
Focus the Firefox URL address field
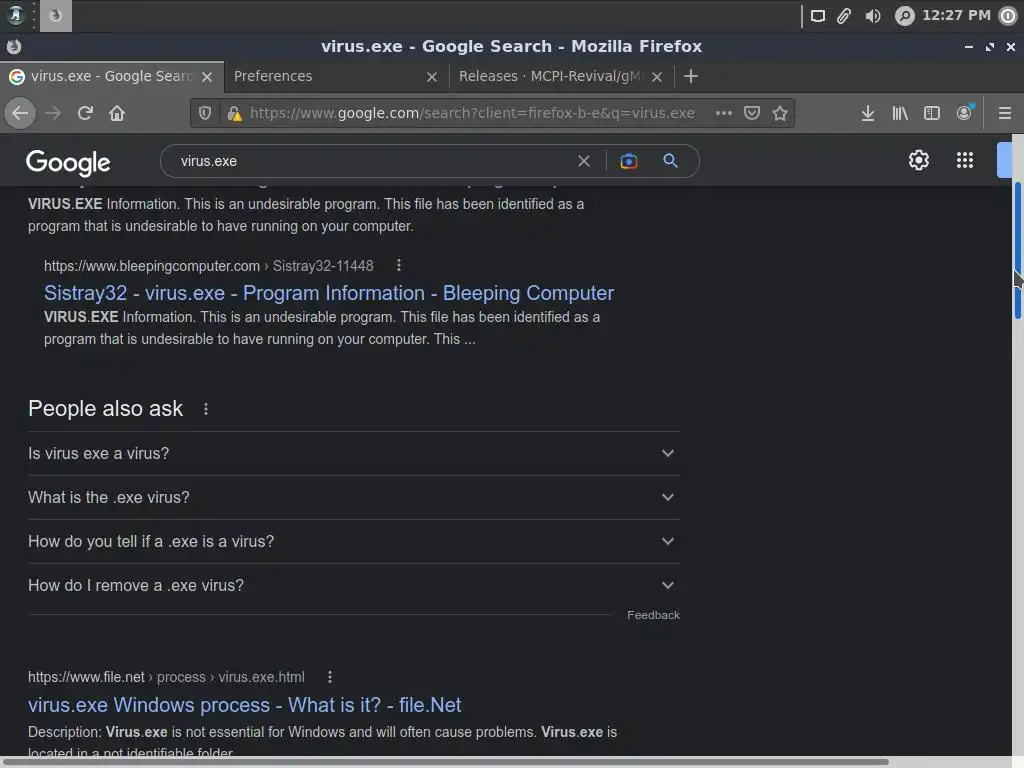tap(472, 113)
